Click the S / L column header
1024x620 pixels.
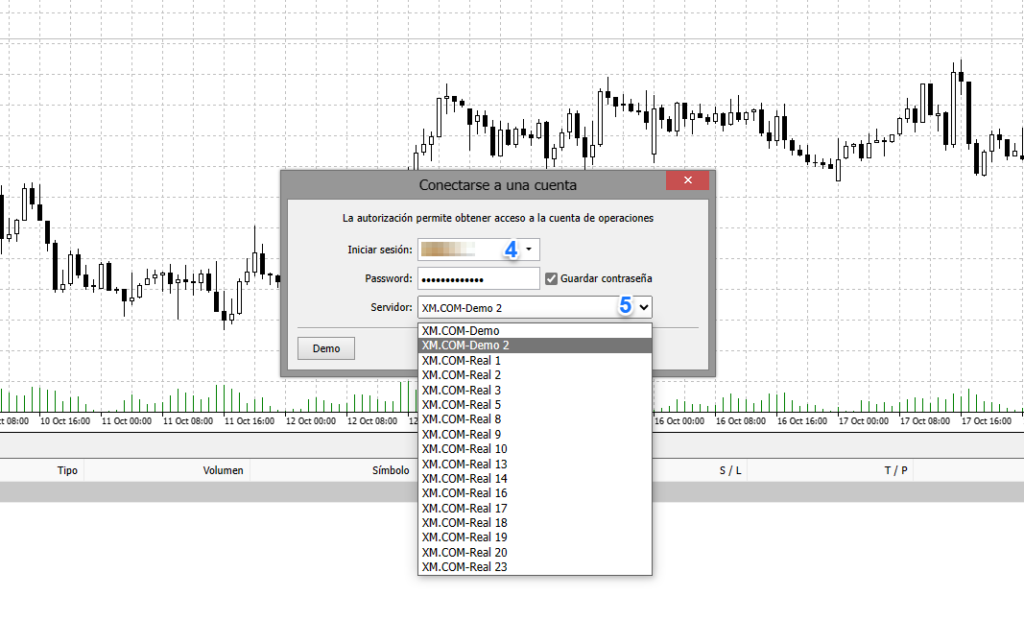coord(730,470)
